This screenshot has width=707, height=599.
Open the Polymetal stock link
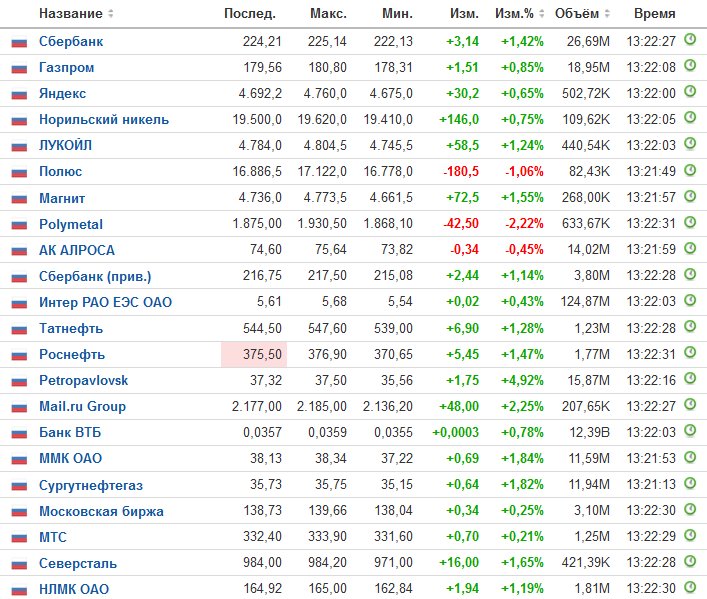pos(71,224)
